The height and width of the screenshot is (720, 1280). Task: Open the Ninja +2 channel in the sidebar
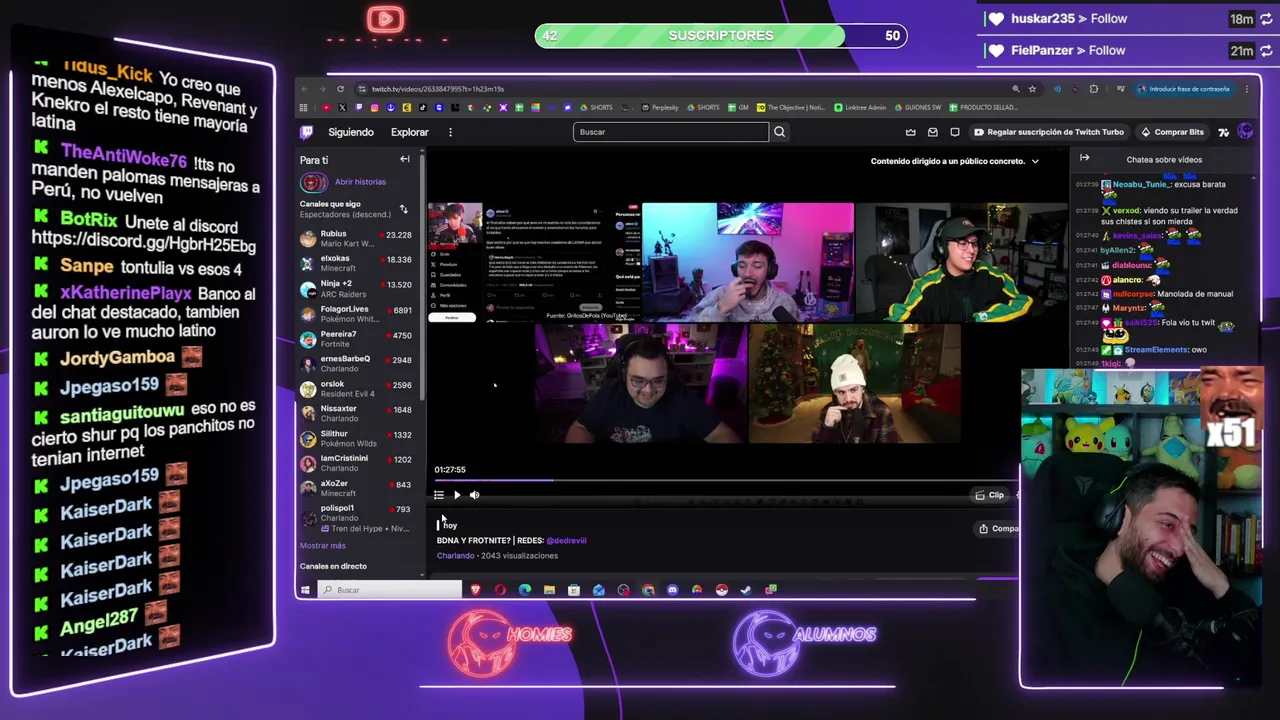356,289
